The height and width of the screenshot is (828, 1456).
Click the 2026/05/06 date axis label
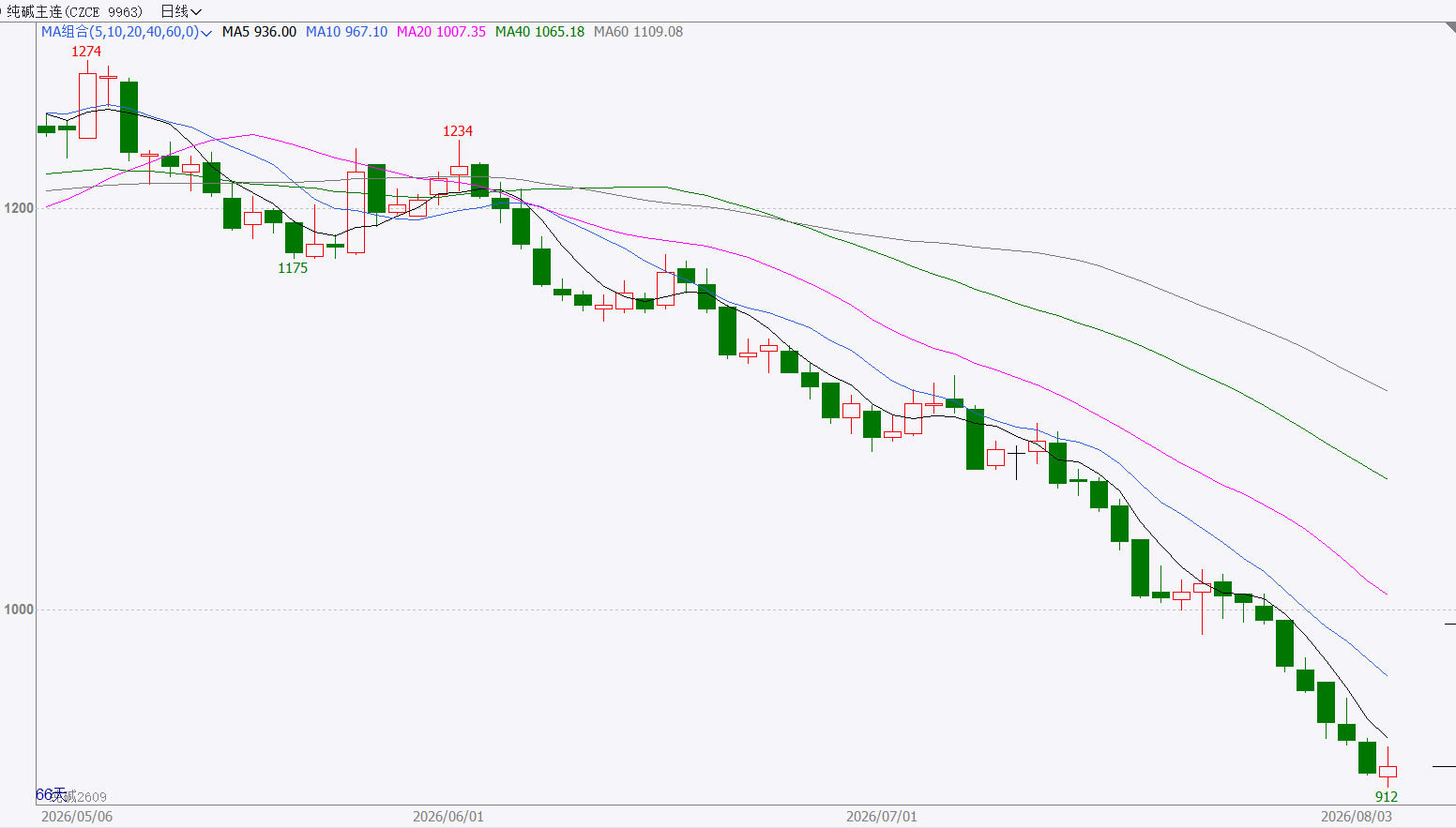77,817
